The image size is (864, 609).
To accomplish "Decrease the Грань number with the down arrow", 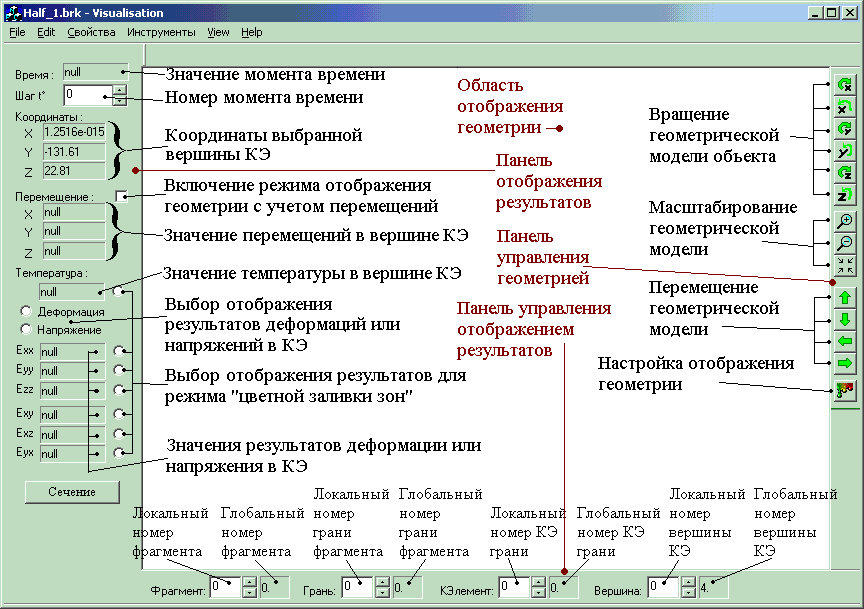I will (382, 592).
